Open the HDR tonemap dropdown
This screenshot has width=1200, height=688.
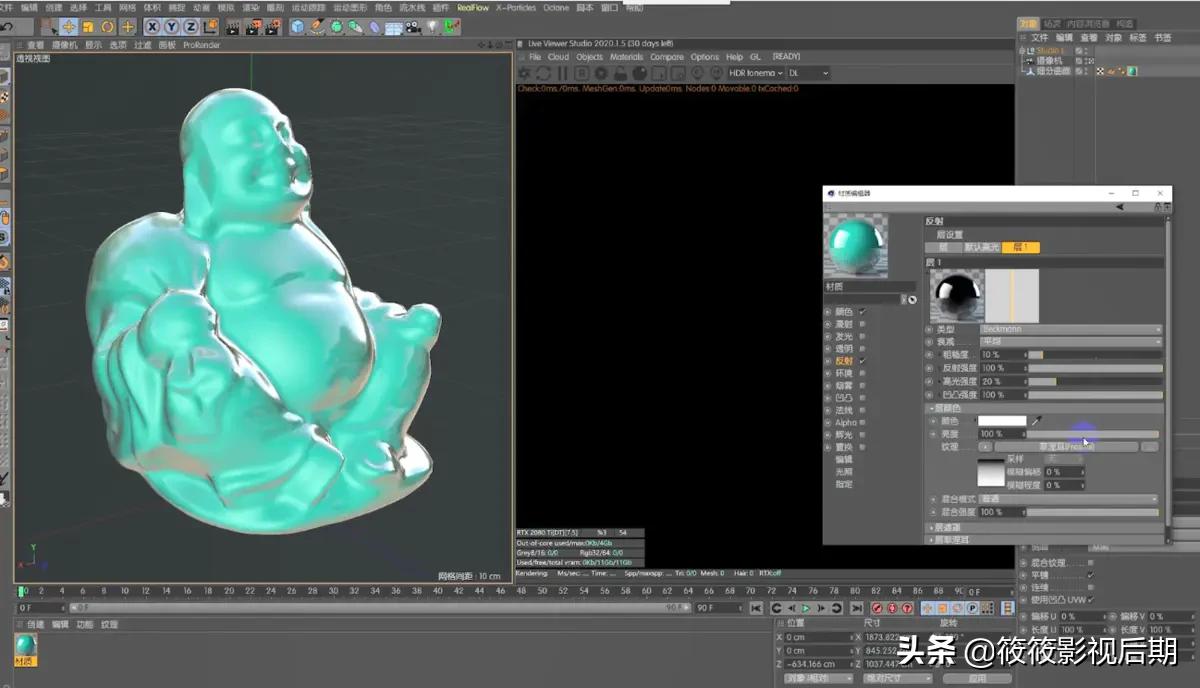755,73
